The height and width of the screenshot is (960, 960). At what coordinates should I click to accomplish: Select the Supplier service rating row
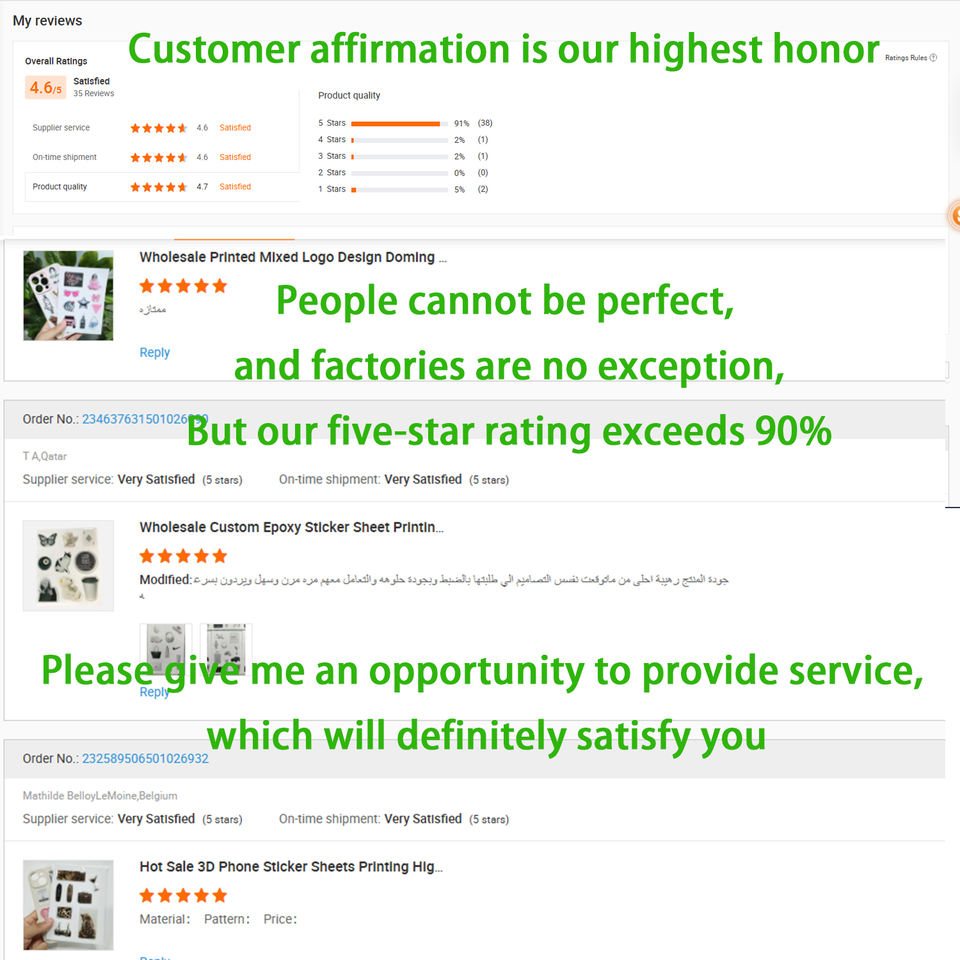pyautogui.click(x=160, y=128)
